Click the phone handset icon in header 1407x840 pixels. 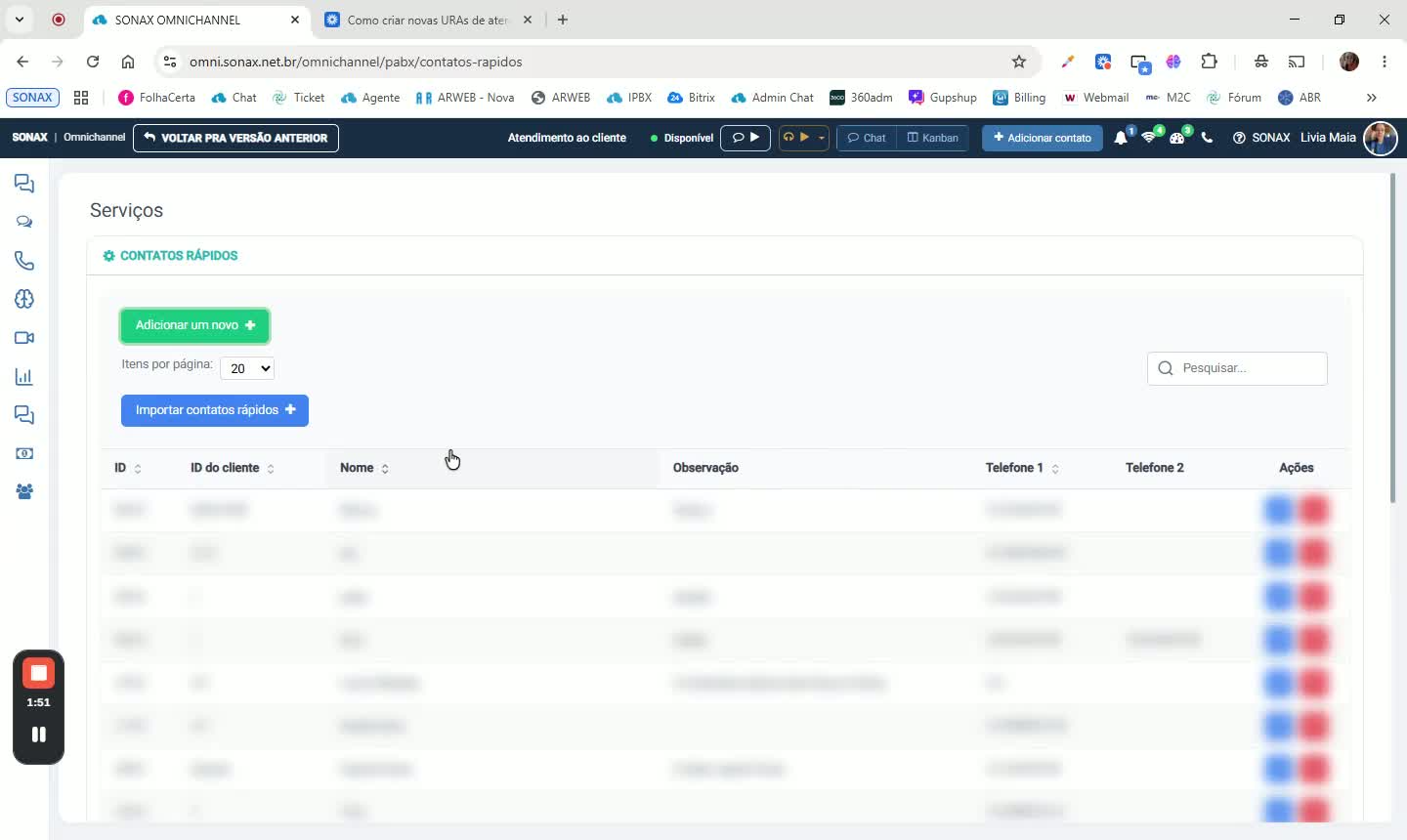(1207, 138)
